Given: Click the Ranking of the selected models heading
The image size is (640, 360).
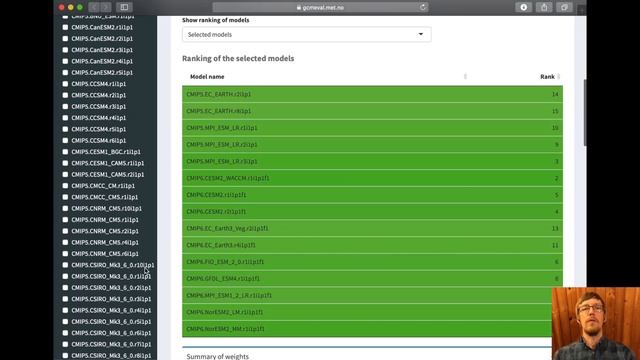Looking at the screenshot, I should (x=238, y=58).
